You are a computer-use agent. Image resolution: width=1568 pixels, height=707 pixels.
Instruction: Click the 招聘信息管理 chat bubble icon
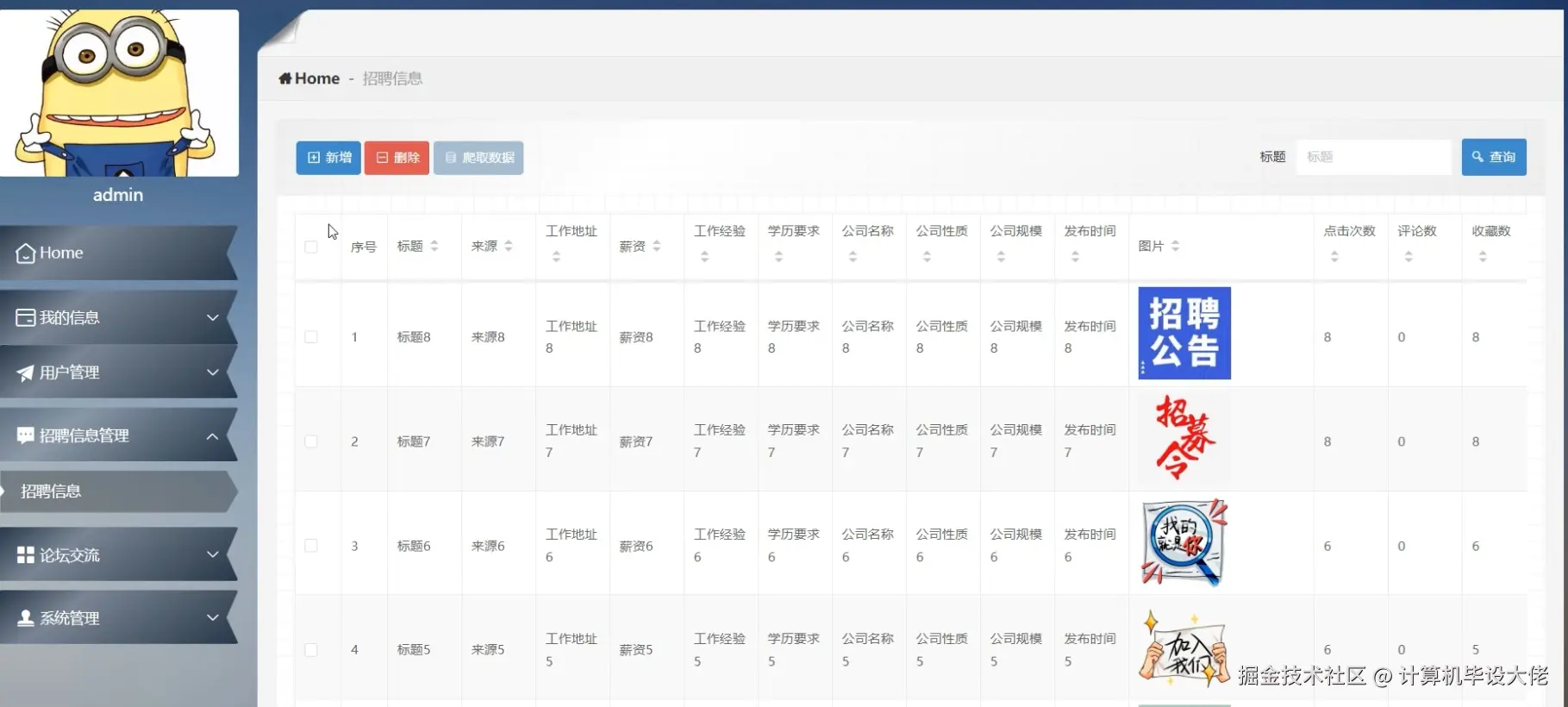click(26, 435)
